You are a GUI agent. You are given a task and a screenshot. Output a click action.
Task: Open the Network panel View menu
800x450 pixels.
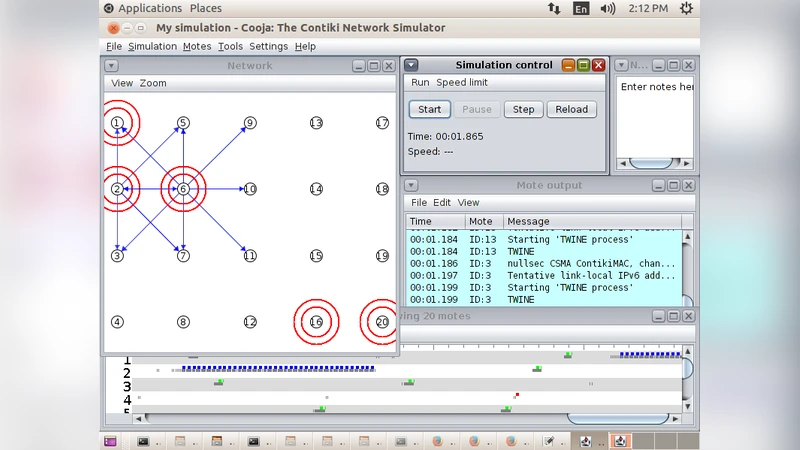[x=122, y=83]
